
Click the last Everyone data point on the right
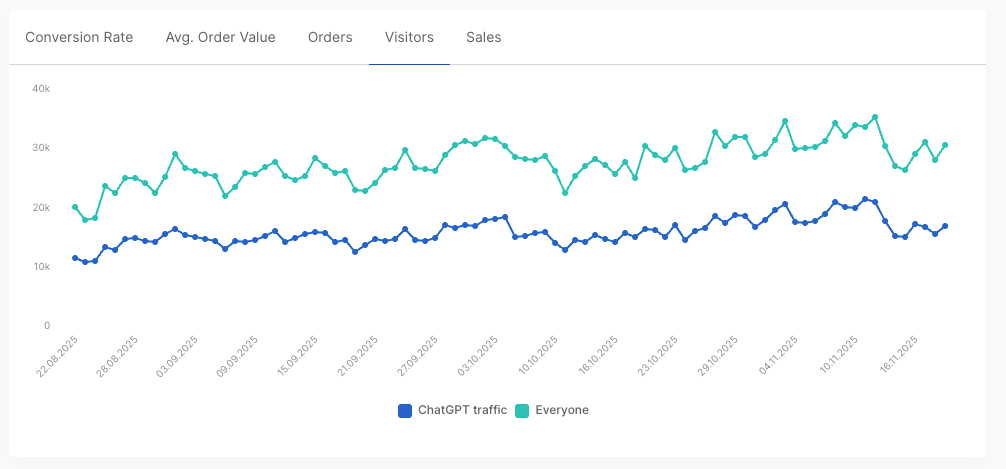[x=945, y=145]
